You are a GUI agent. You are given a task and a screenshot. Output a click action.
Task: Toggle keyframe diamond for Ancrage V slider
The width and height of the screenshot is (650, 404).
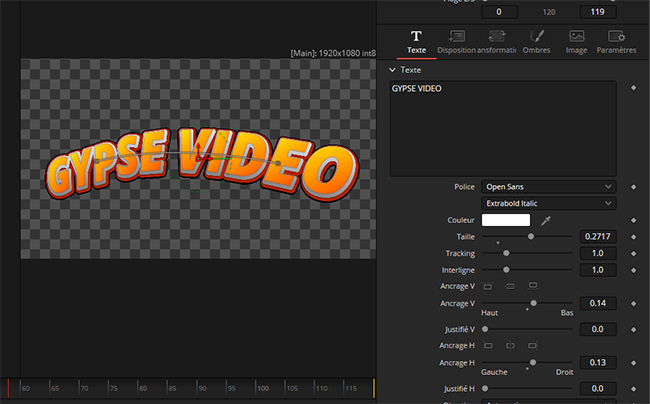coord(633,304)
